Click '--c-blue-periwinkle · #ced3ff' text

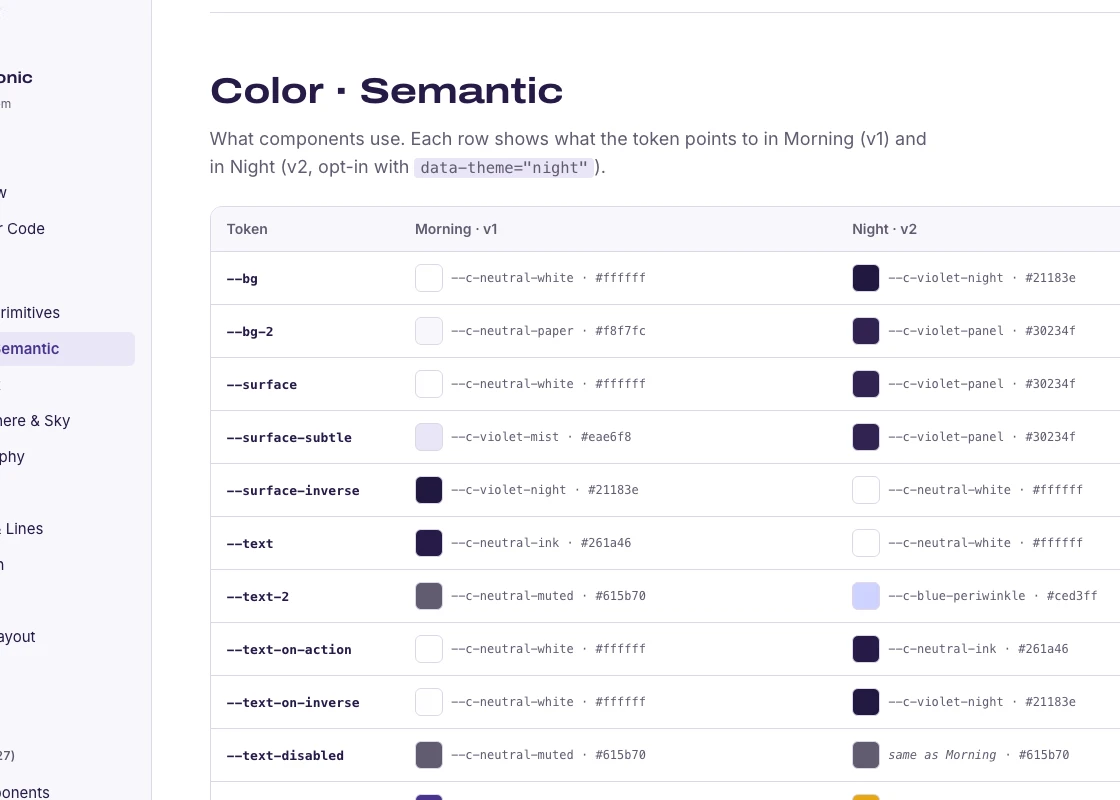coord(993,596)
